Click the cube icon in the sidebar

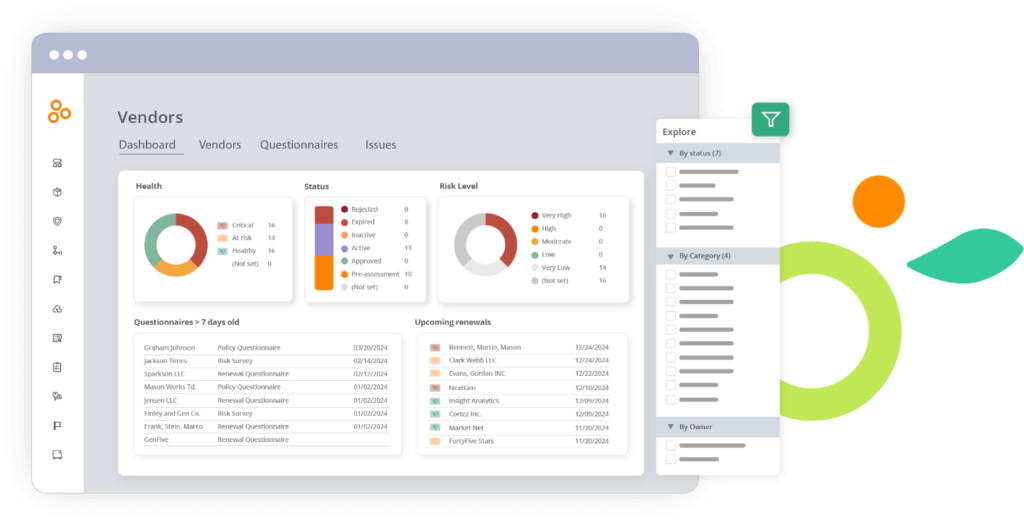pyautogui.click(x=57, y=192)
